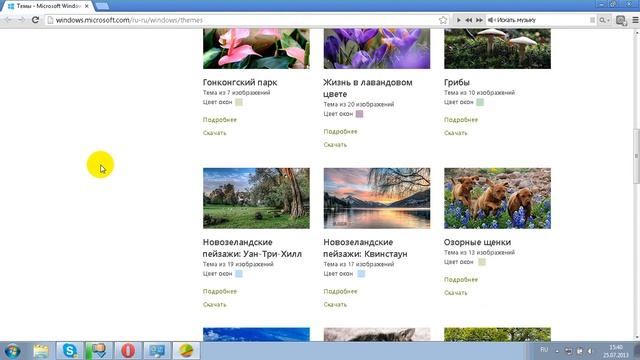Click blue window color swatch for Квинстаун

pyautogui.click(x=361, y=274)
